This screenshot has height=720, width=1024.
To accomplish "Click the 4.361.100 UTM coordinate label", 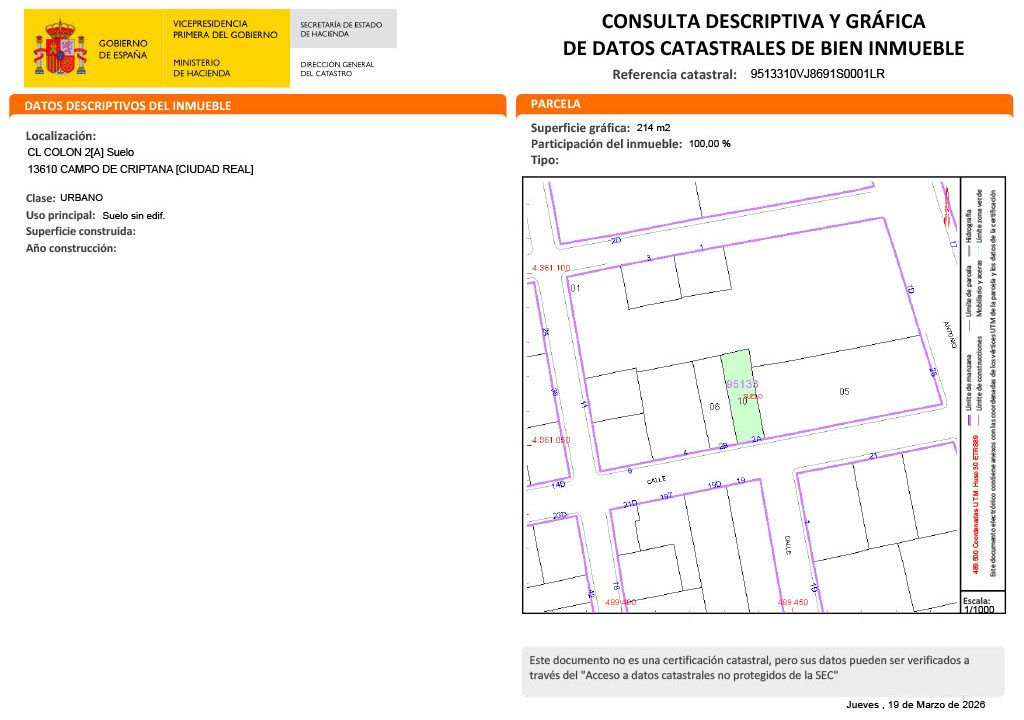I will 551,268.
